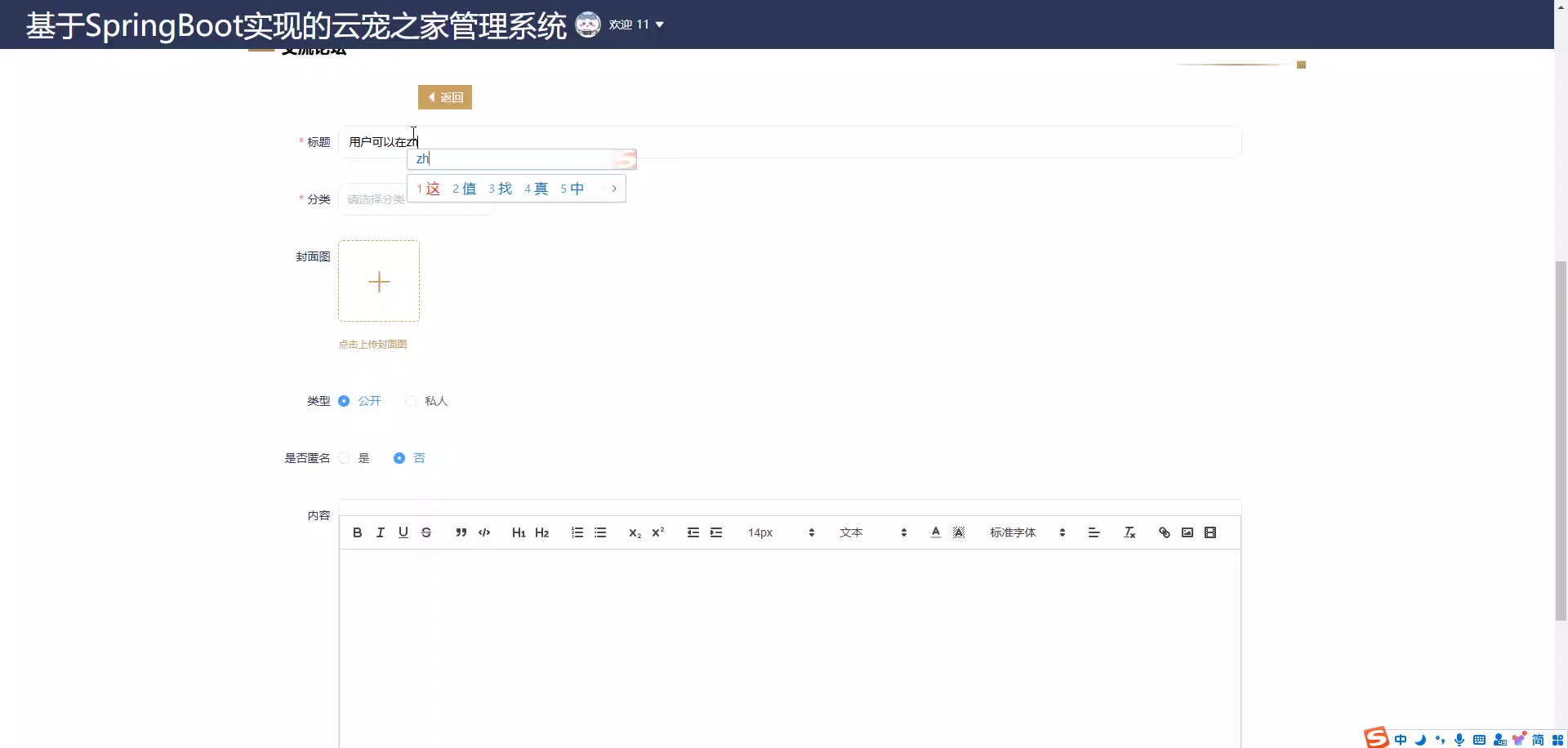
Task: Clear formatting from the selected text
Action: click(1129, 532)
